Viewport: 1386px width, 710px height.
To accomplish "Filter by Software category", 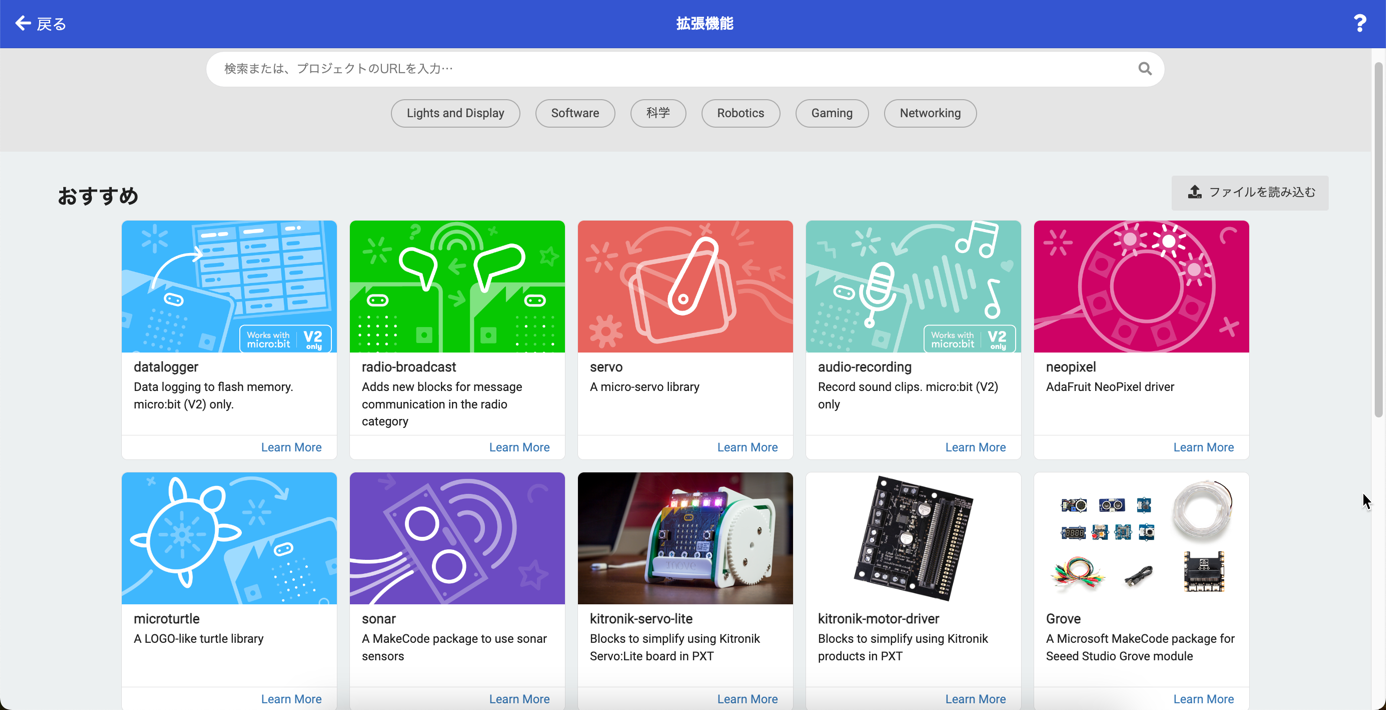I will click(575, 113).
